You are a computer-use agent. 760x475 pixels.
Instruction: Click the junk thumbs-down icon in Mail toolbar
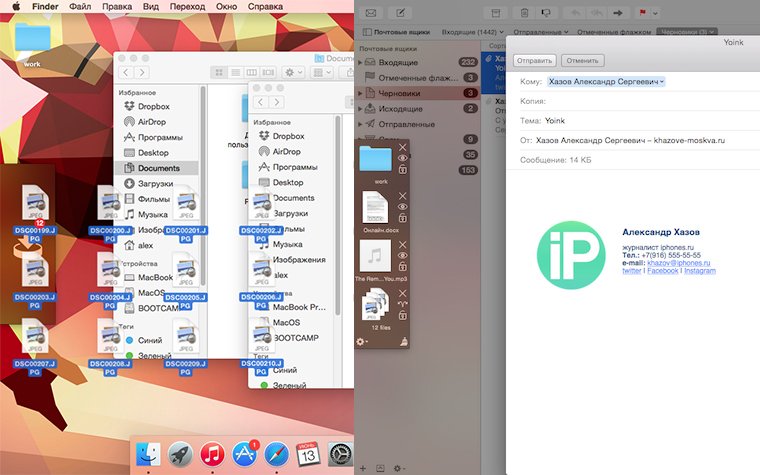click(546, 13)
